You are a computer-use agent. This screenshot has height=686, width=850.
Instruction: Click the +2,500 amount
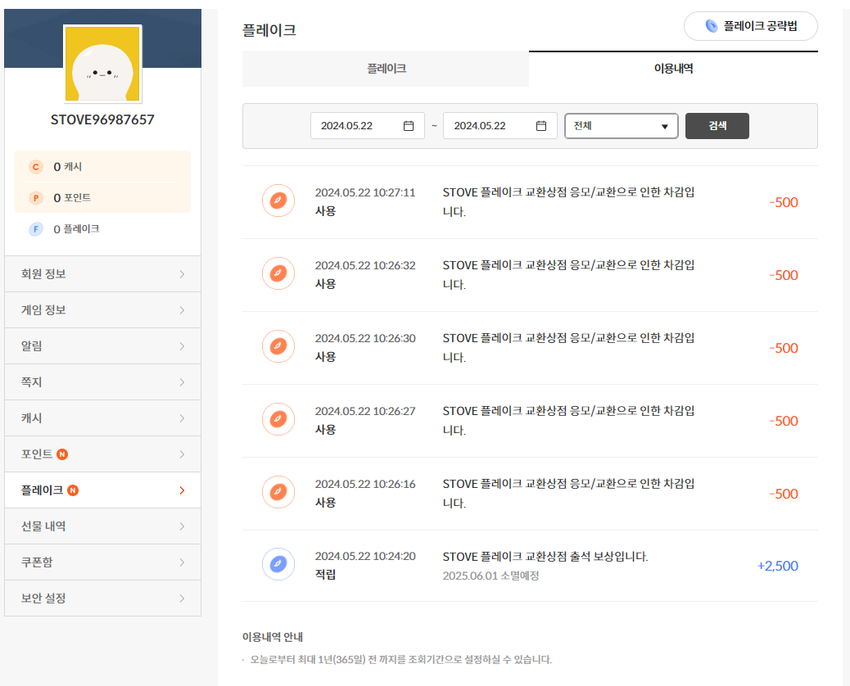pos(777,566)
